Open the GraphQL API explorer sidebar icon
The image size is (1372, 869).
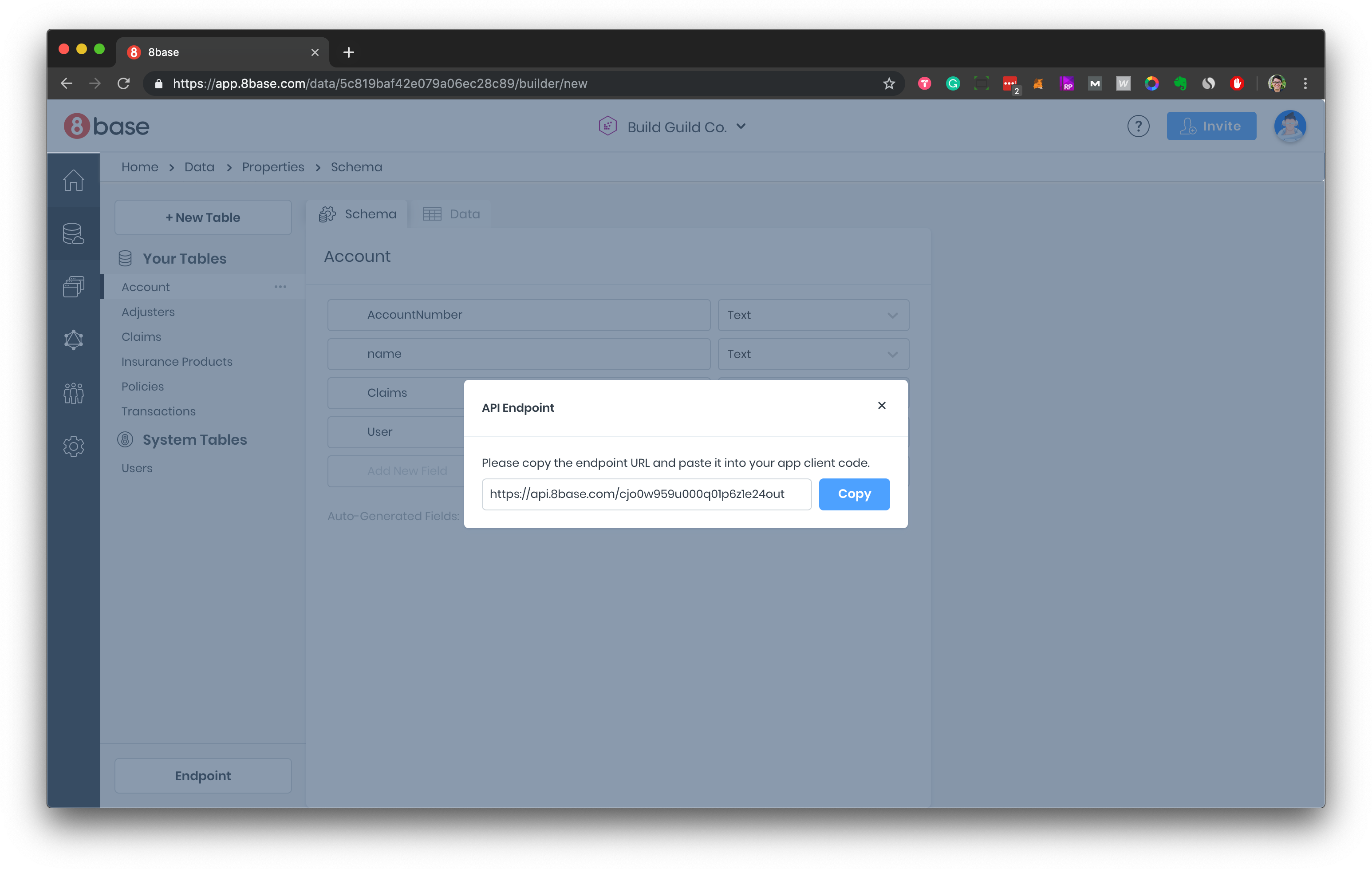[x=74, y=340]
